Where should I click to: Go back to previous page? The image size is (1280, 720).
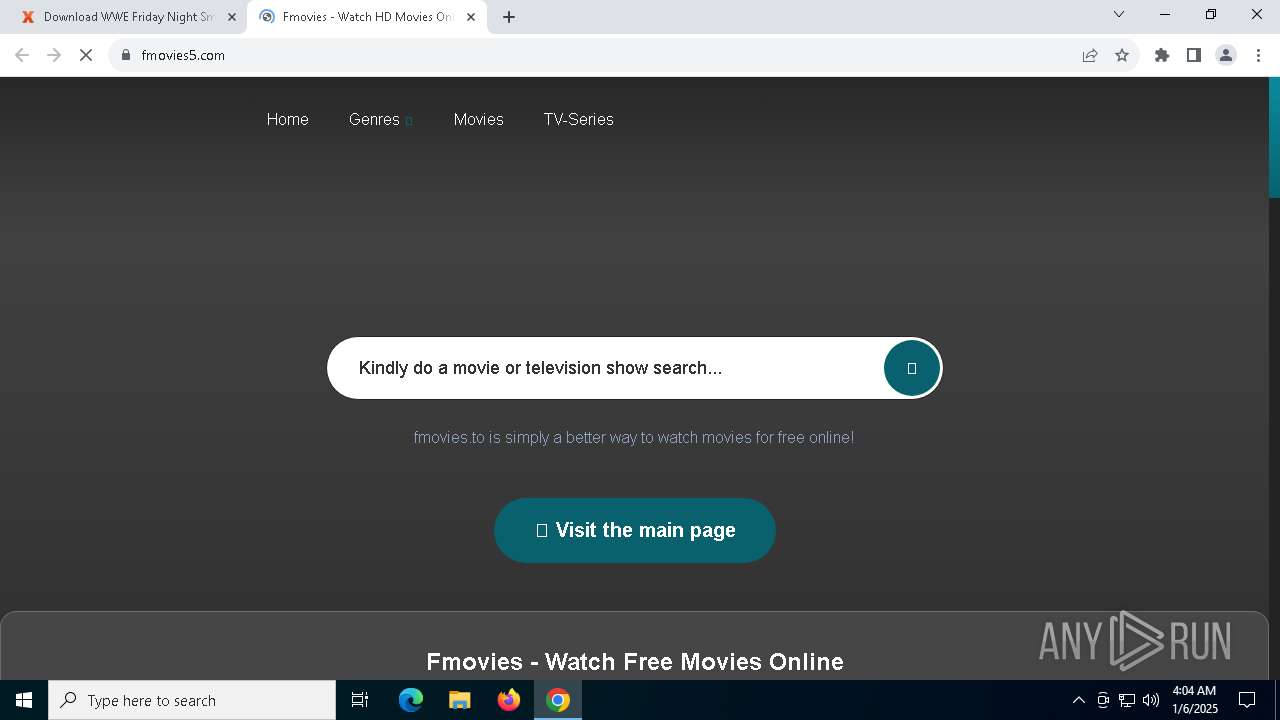[22, 55]
